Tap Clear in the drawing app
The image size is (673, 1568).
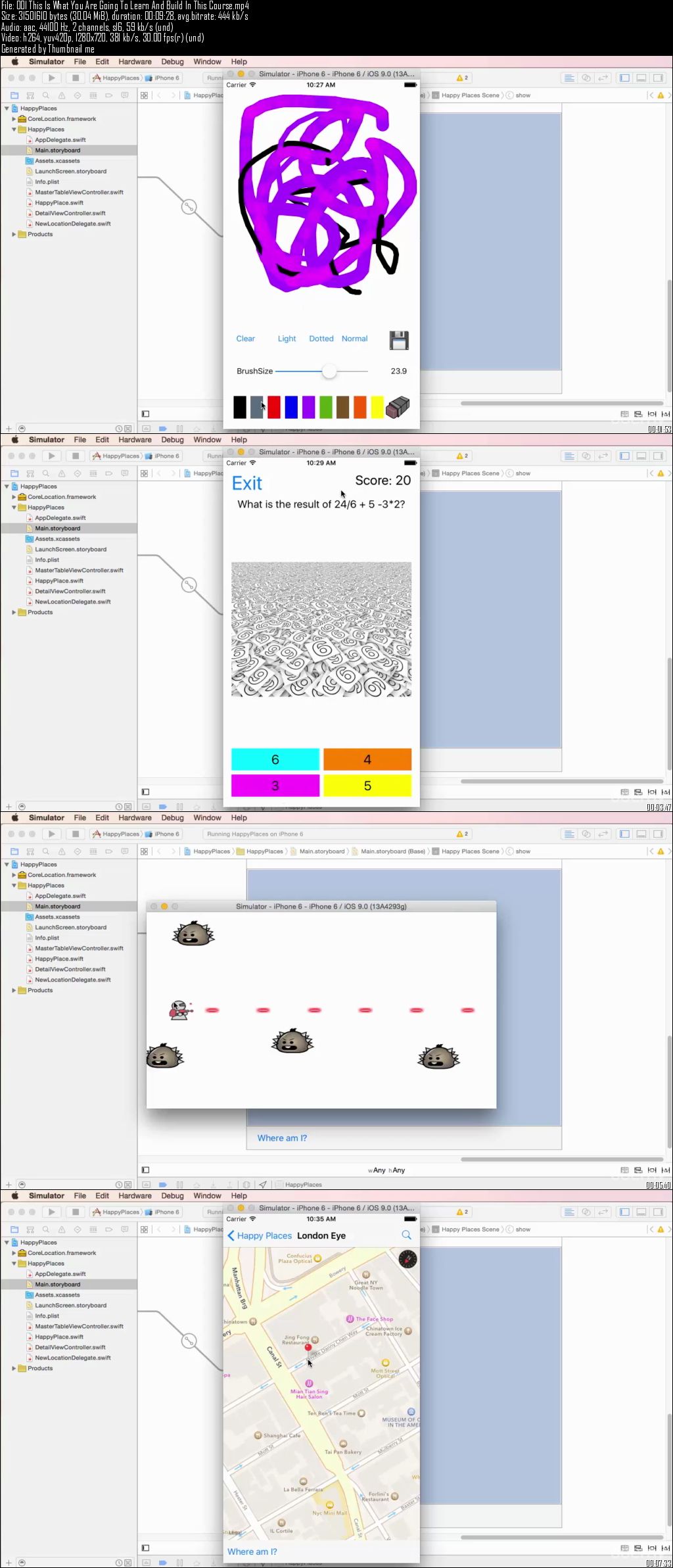pyautogui.click(x=245, y=339)
